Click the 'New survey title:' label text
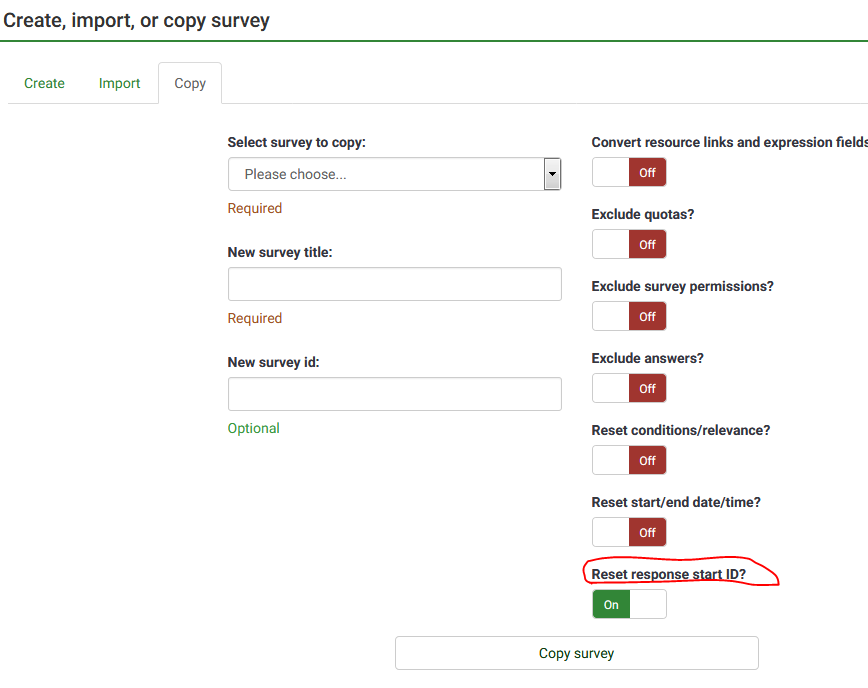This screenshot has width=868, height=688. 280,252
